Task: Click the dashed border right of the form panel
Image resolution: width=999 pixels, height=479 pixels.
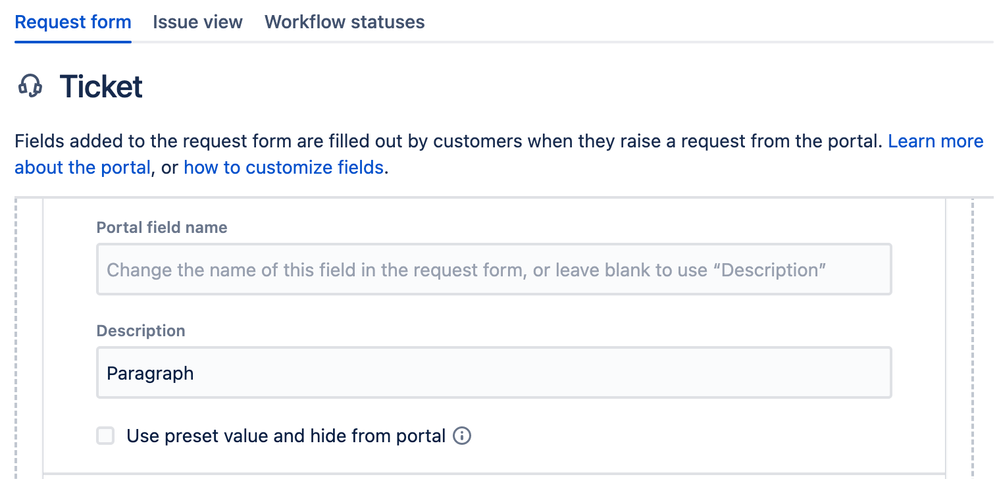Action: coord(973,340)
